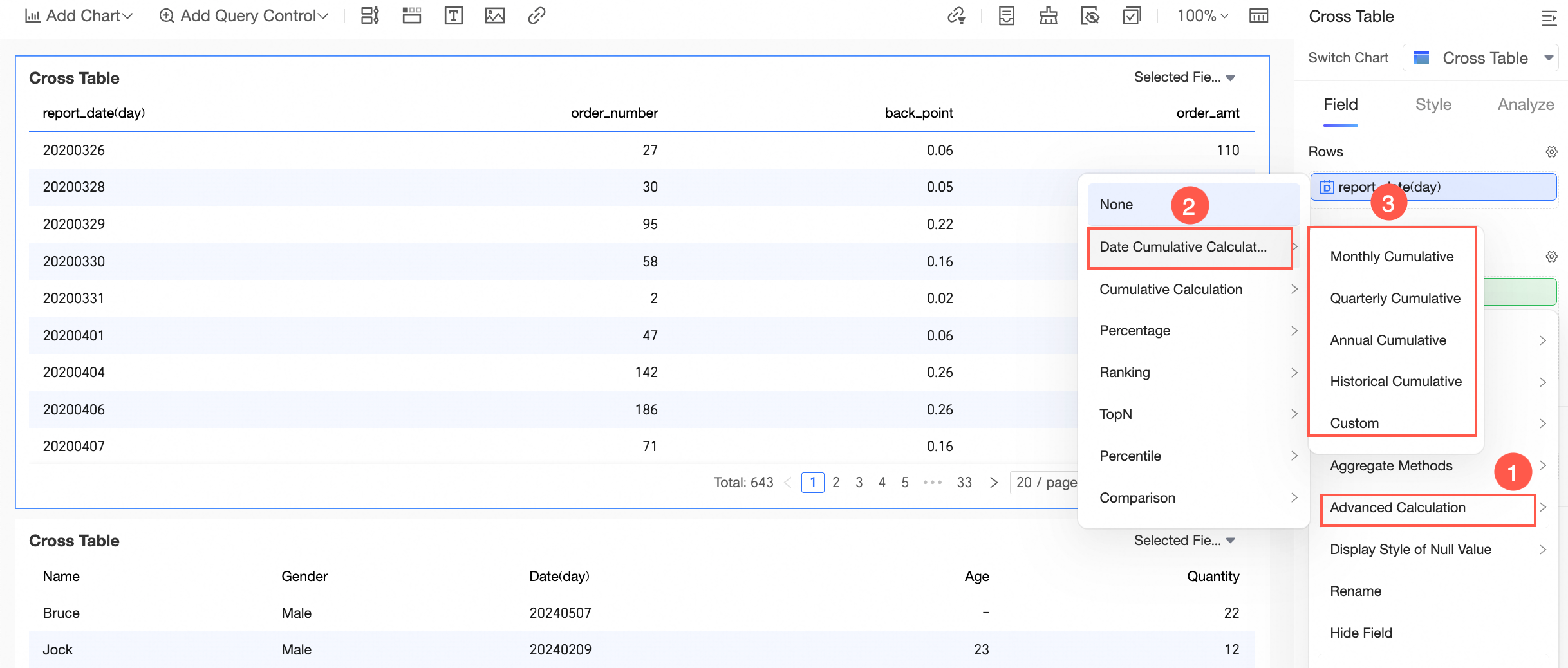Click the 20200326 date cell
1568x668 pixels.
pos(74,151)
